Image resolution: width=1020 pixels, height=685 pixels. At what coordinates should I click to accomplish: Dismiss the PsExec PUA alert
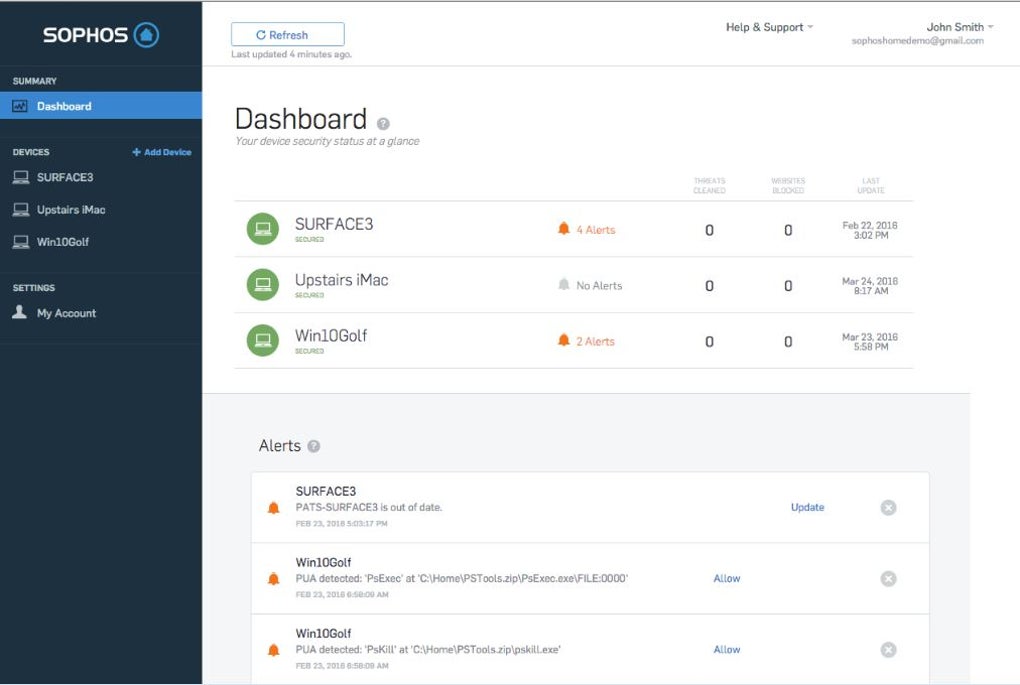[888, 579]
